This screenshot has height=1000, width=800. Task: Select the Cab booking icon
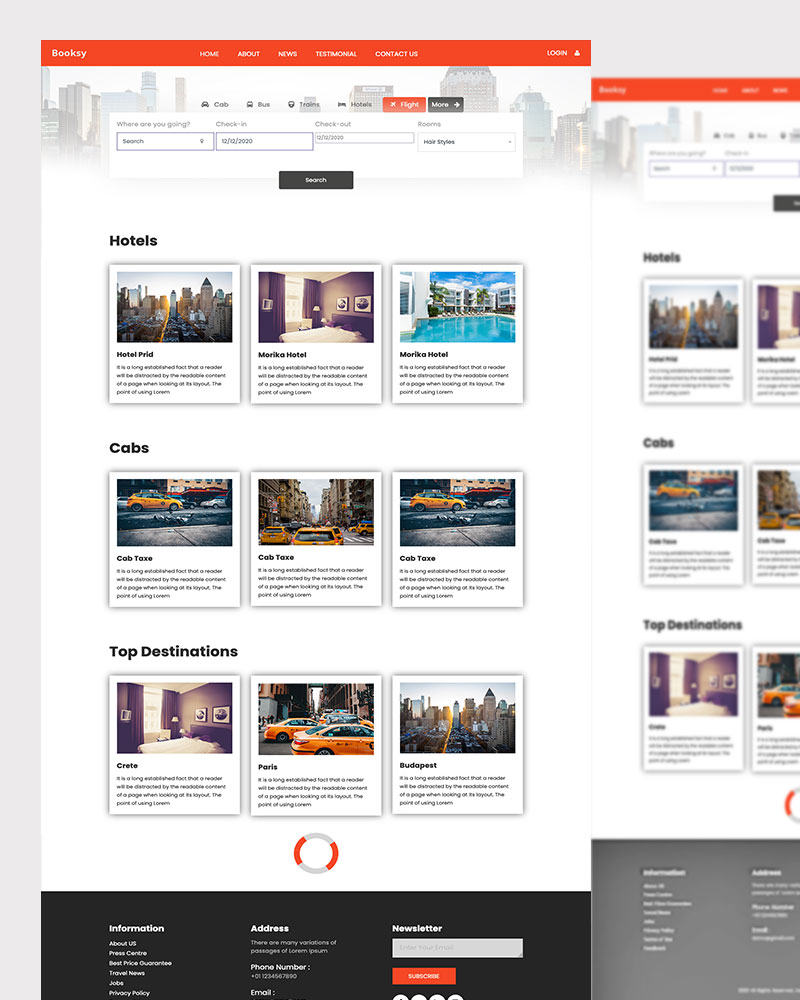pos(204,104)
